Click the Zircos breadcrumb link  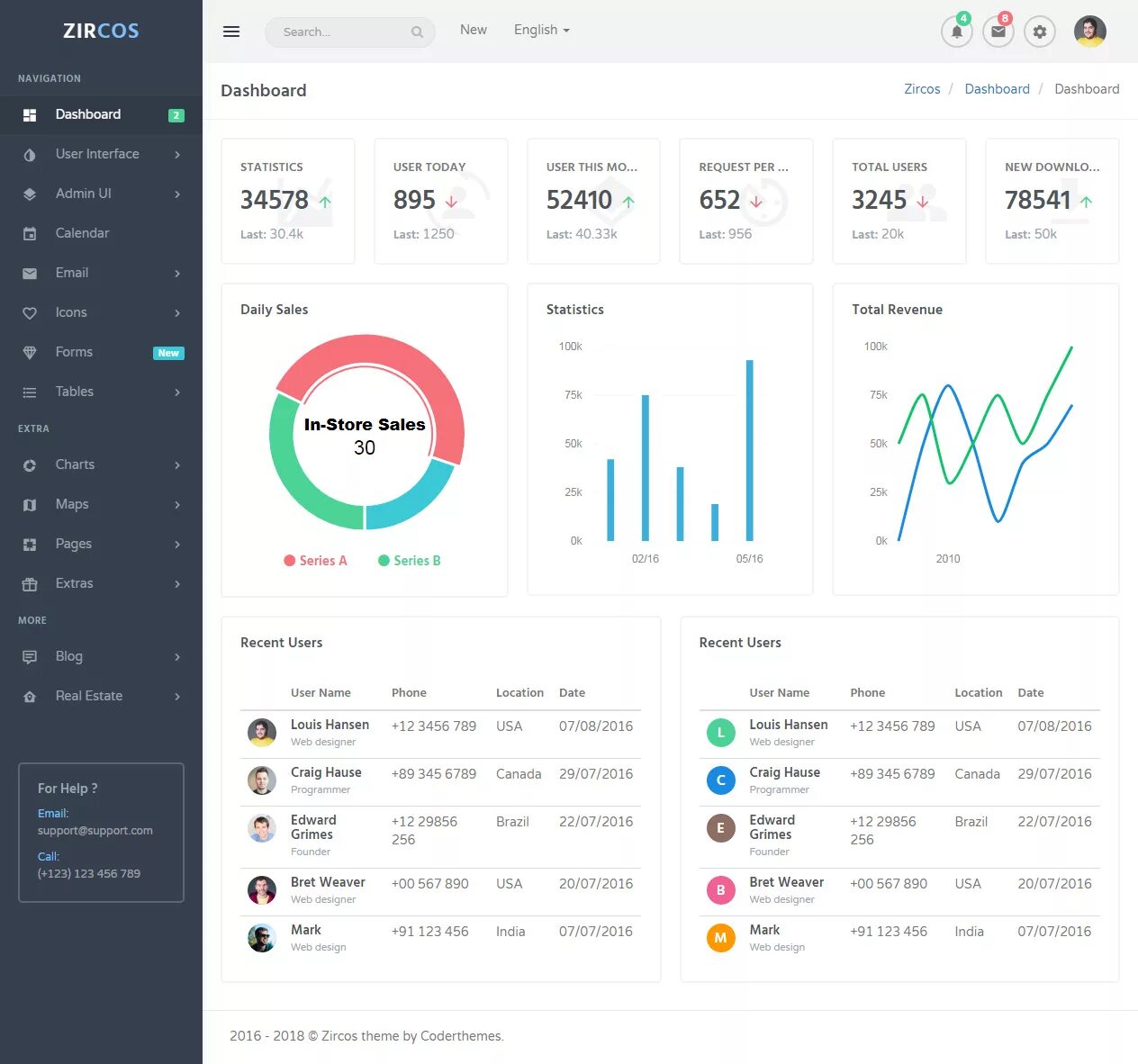(x=922, y=89)
